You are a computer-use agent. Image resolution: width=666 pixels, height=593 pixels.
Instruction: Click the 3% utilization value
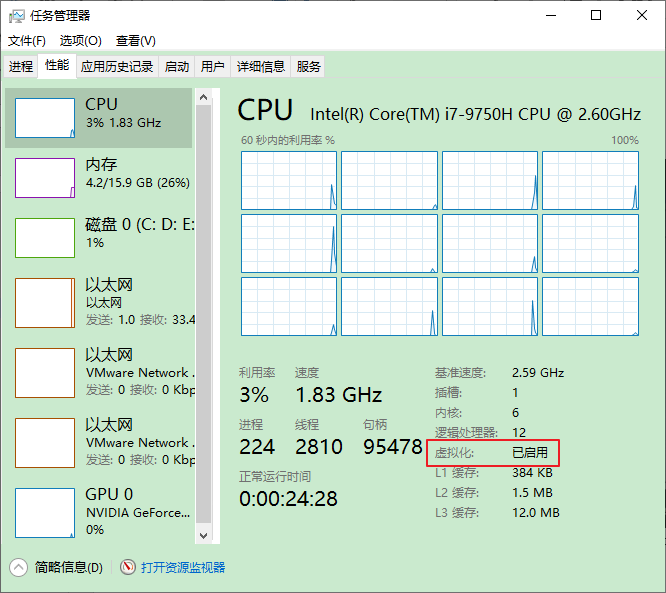254,395
